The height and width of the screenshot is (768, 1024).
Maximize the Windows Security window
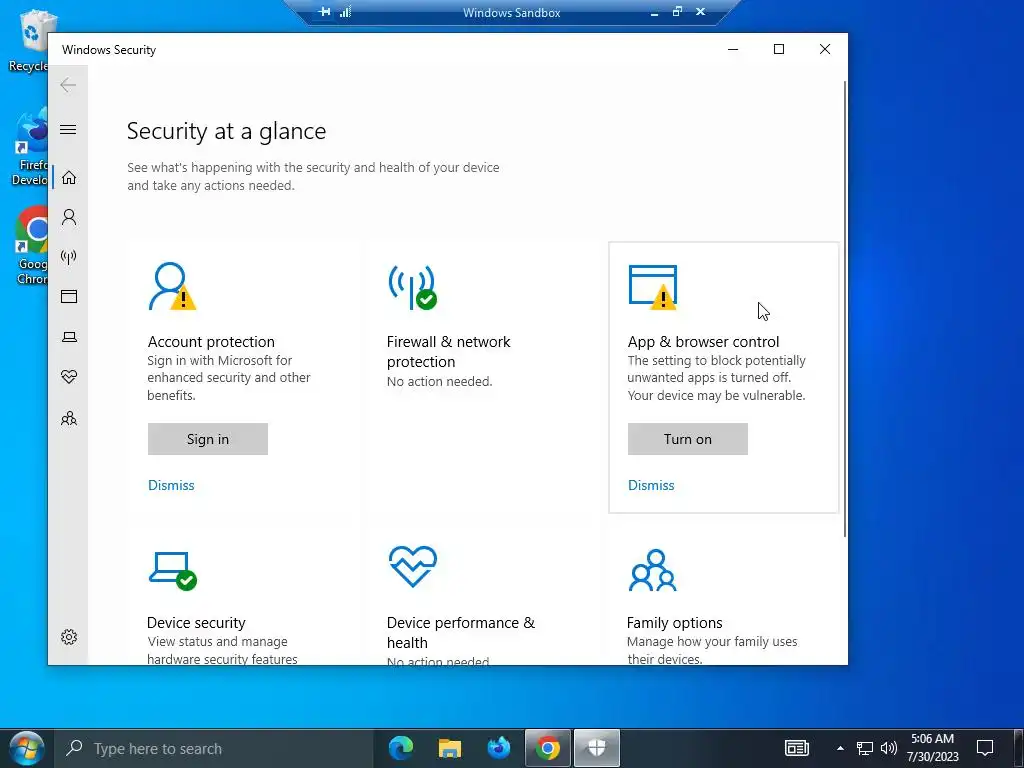[x=778, y=49]
